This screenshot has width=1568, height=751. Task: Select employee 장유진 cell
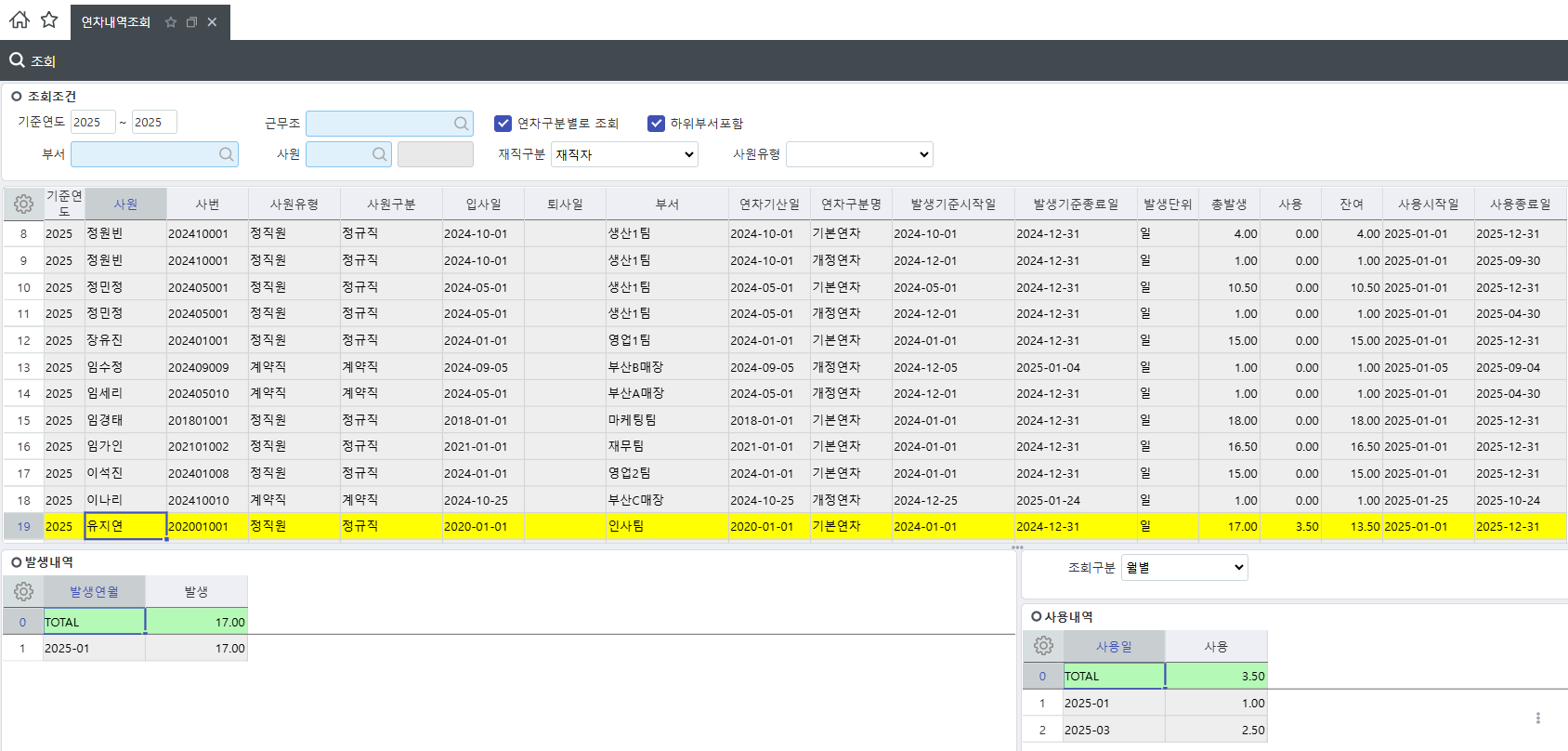point(125,340)
